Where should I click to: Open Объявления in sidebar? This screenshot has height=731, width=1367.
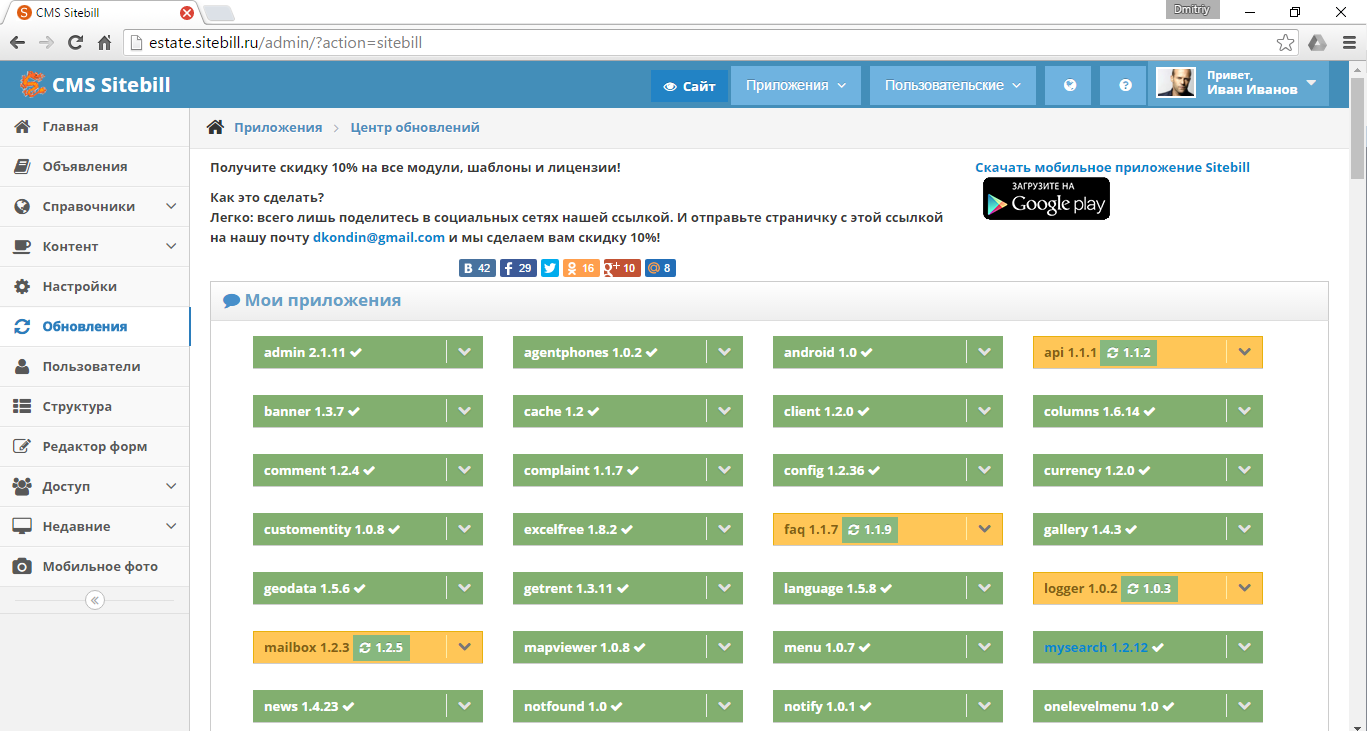coord(95,167)
